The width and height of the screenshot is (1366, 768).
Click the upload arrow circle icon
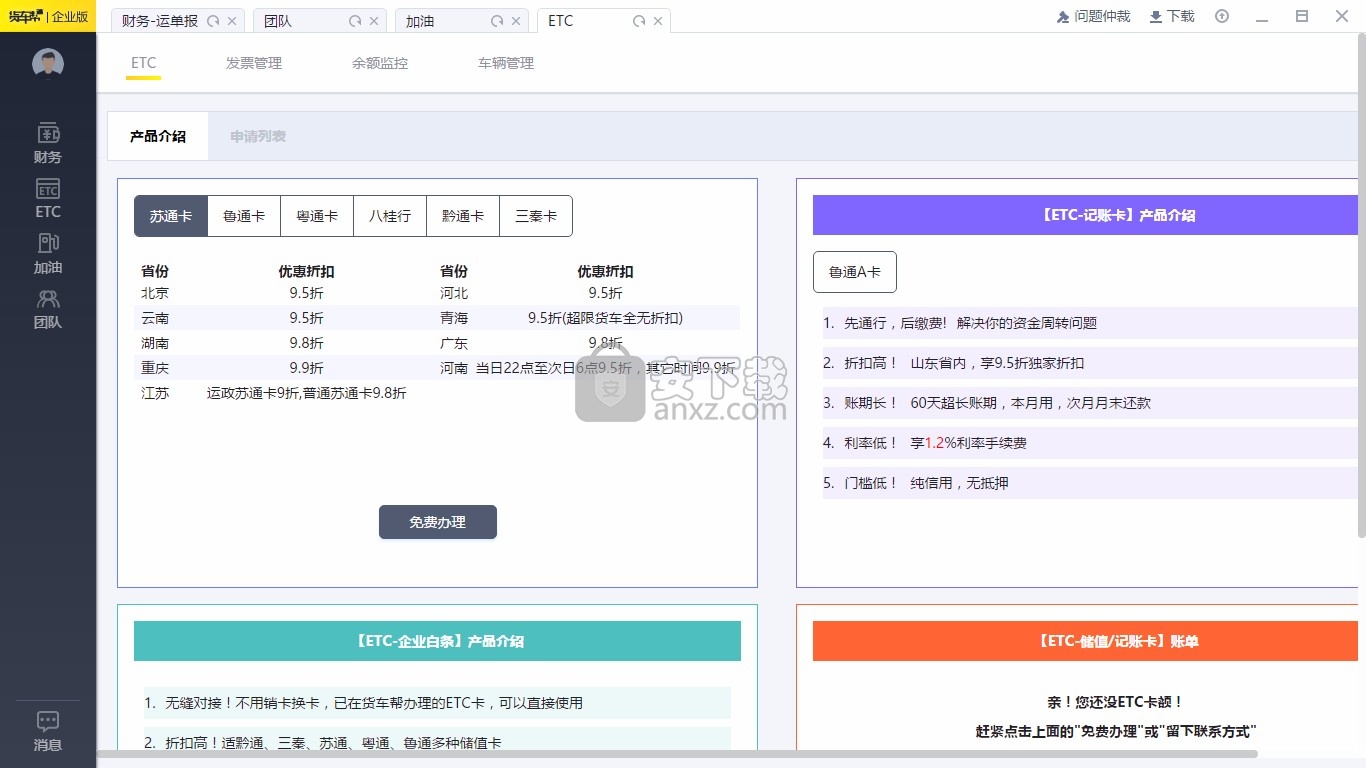(x=1222, y=16)
